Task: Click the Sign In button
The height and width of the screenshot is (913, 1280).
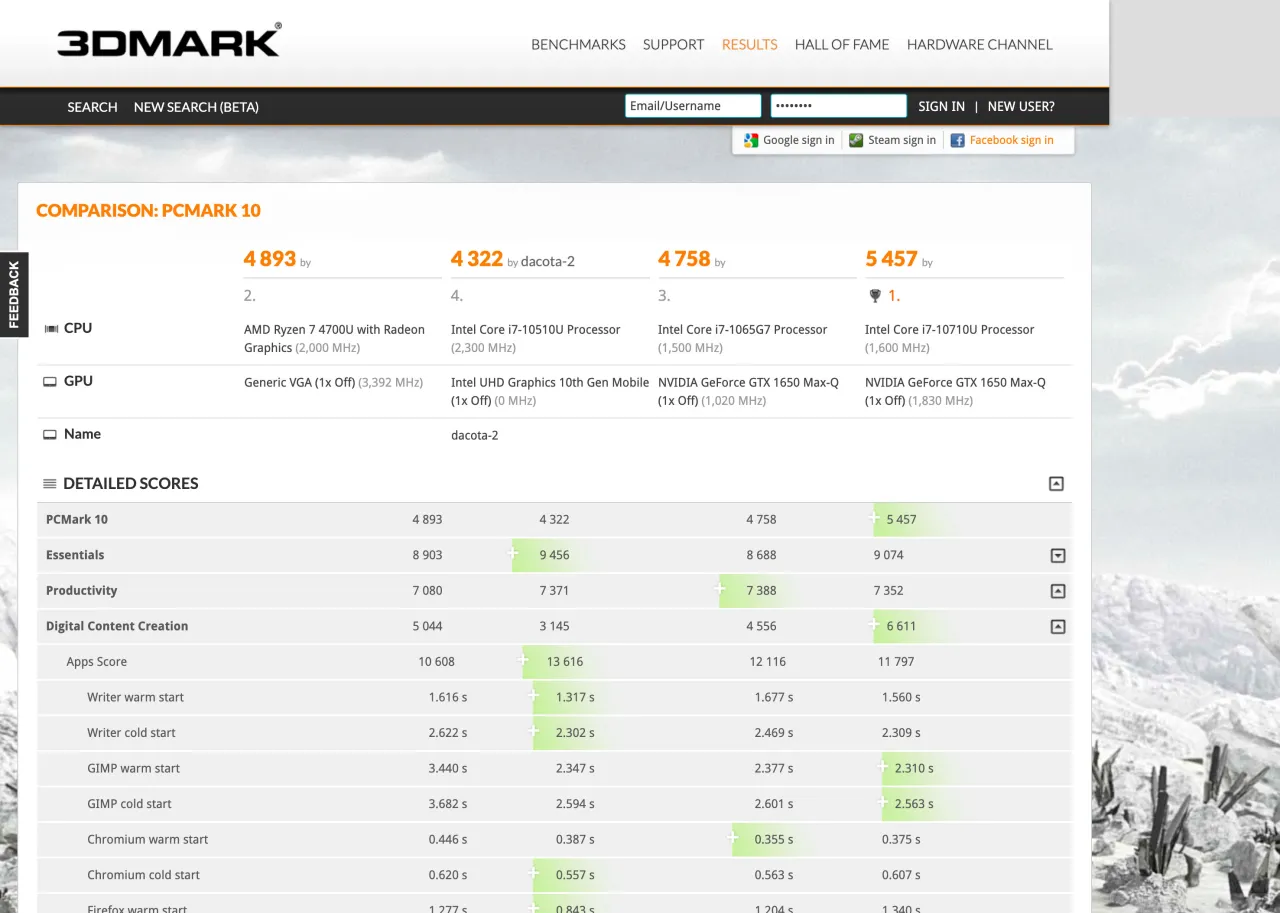Action: point(941,107)
